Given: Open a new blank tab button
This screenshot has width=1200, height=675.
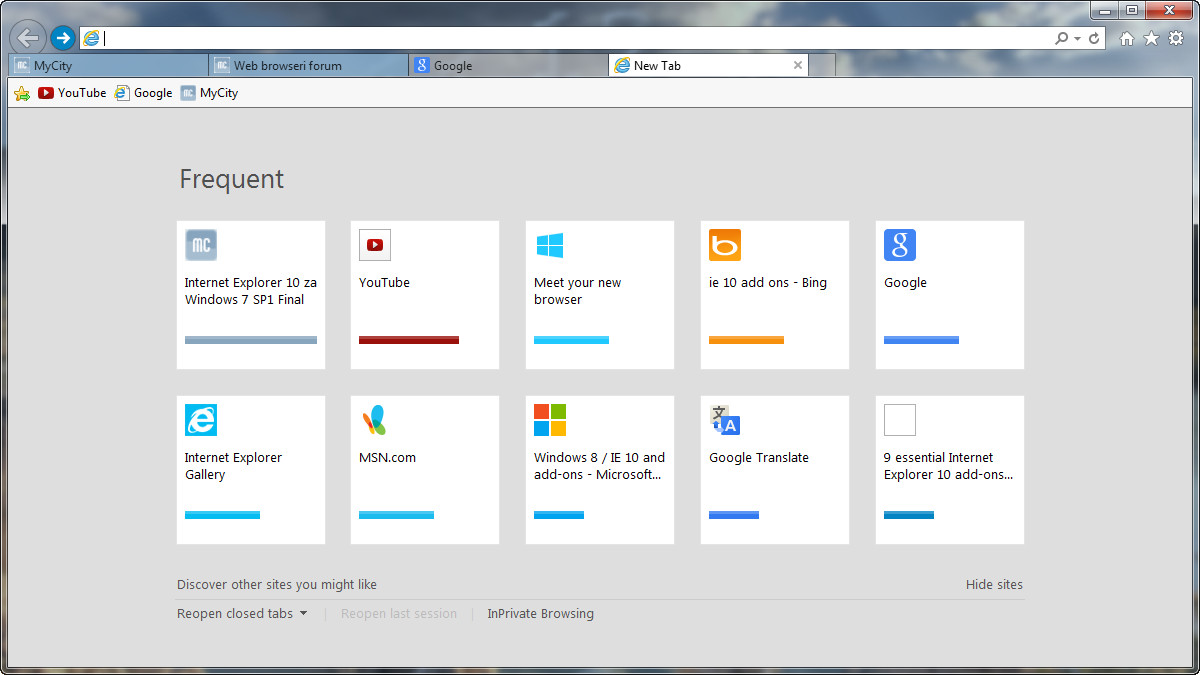Looking at the screenshot, I should click(x=822, y=65).
